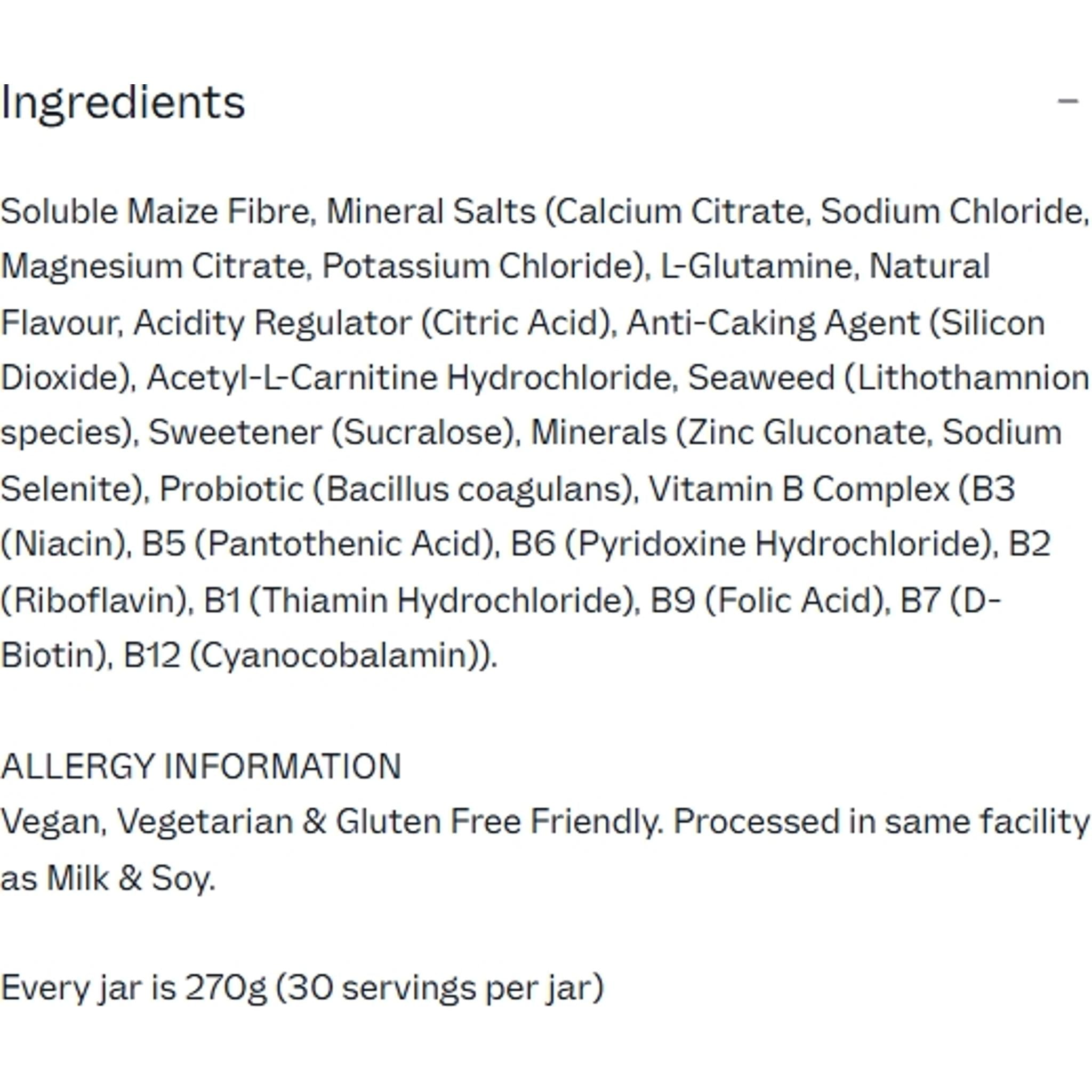Click 'Vegan, Vegetarian & Gluten Free Friendly' line
1092x1092 pixels.
tap(331, 821)
